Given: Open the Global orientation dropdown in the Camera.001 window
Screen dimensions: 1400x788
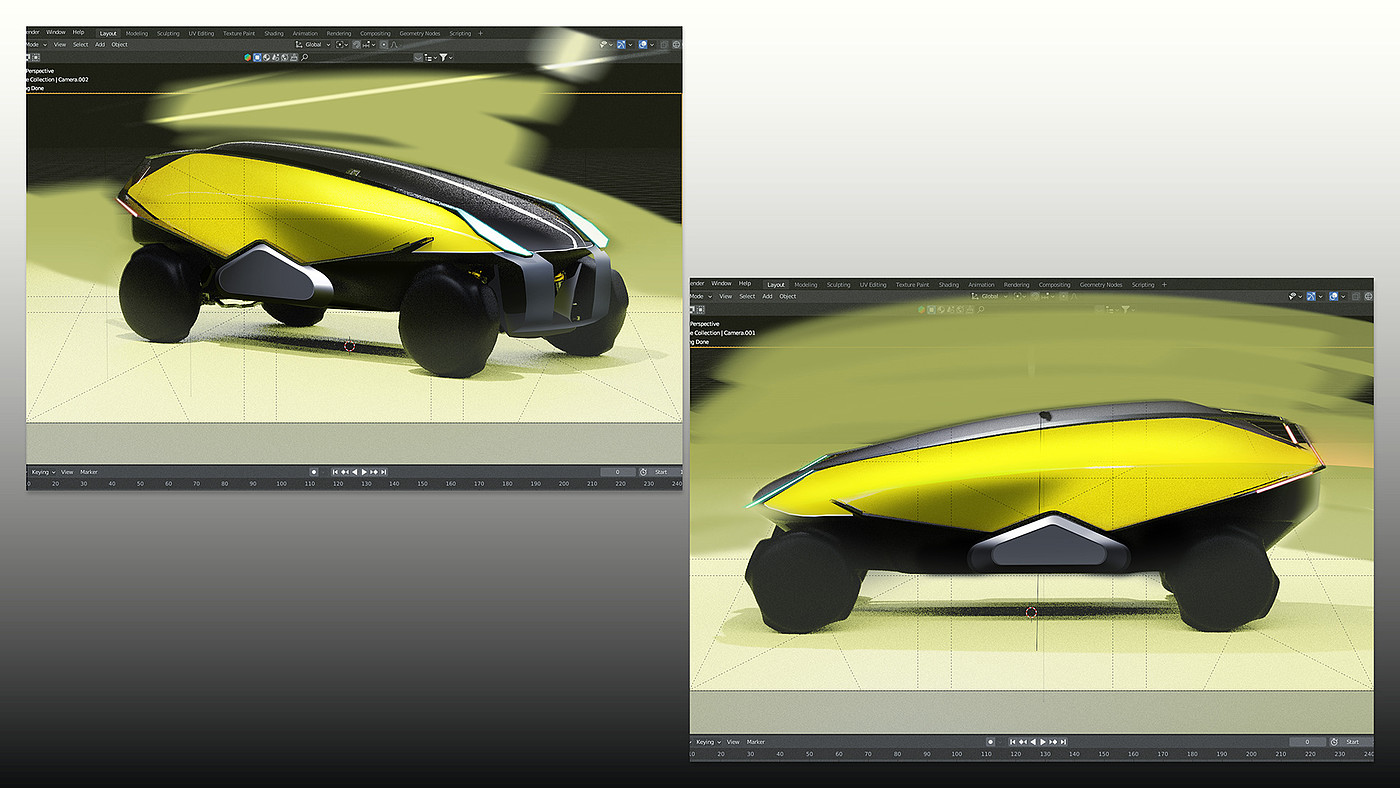Looking at the screenshot, I should 992,296.
